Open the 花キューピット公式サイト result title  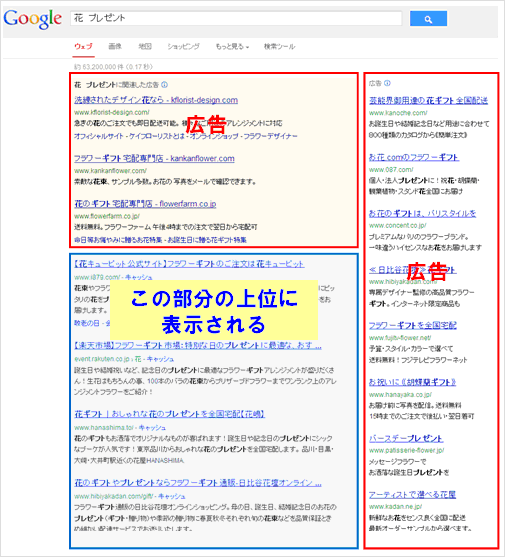pos(189,264)
